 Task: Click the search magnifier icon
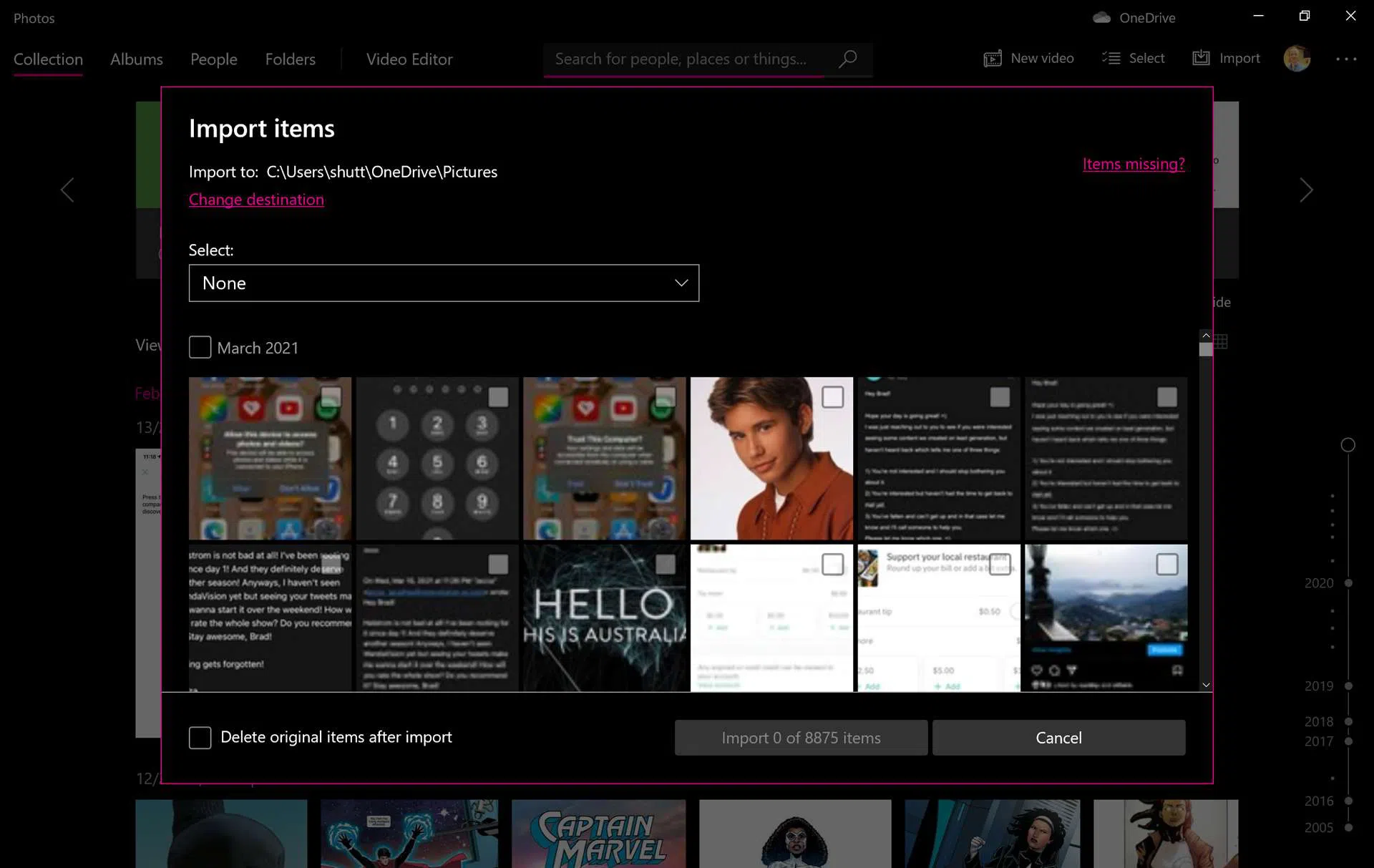(x=848, y=59)
